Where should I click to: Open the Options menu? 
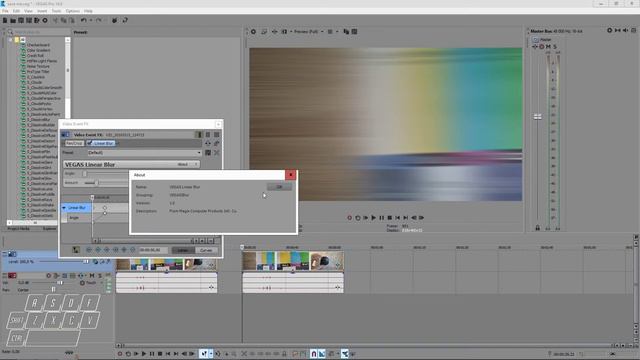(x=73, y=11)
